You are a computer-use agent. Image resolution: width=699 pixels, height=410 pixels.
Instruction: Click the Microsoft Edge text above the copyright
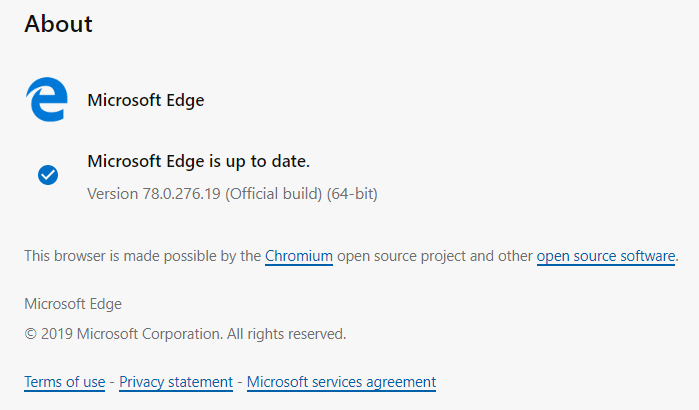[73, 304]
